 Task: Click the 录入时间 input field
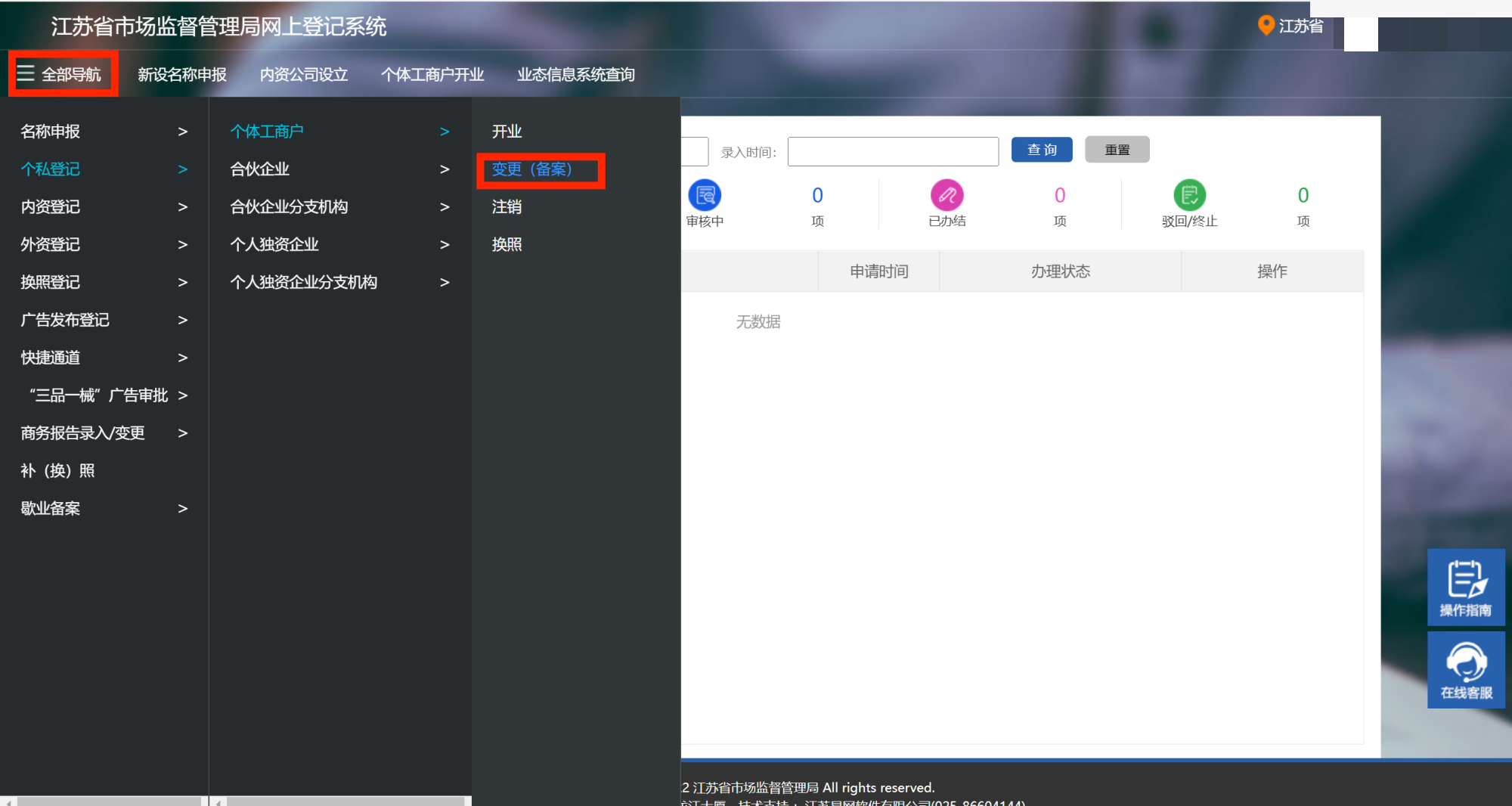tap(892, 151)
